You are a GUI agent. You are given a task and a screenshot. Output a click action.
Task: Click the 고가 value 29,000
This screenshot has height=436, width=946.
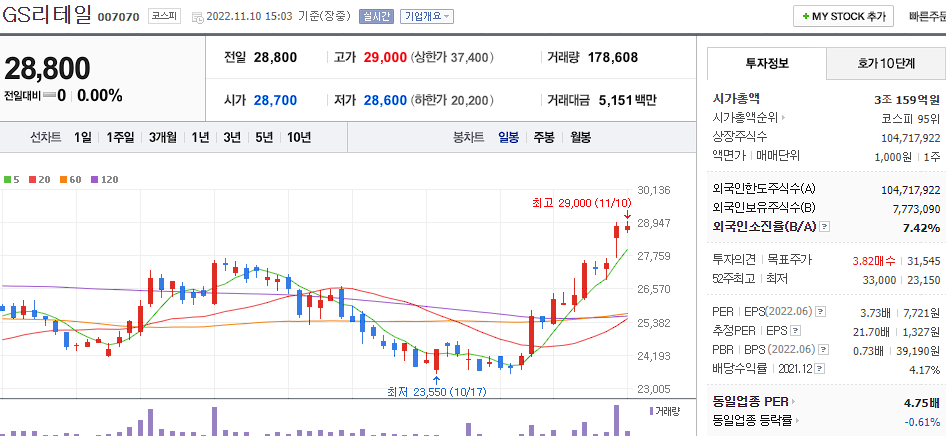pos(385,58)
